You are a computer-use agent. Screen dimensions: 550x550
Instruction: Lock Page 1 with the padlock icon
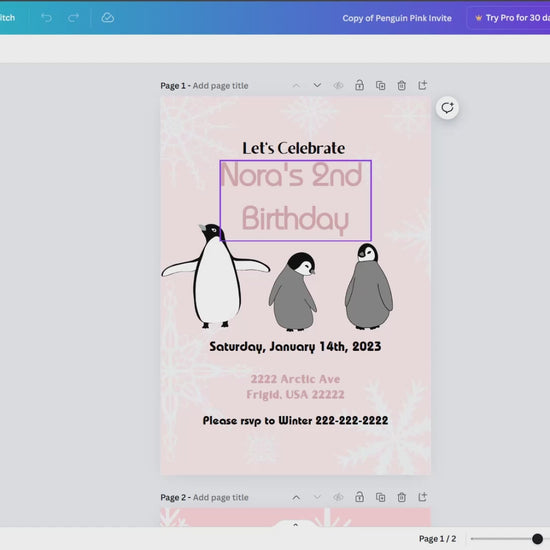[x=359, y=85]
